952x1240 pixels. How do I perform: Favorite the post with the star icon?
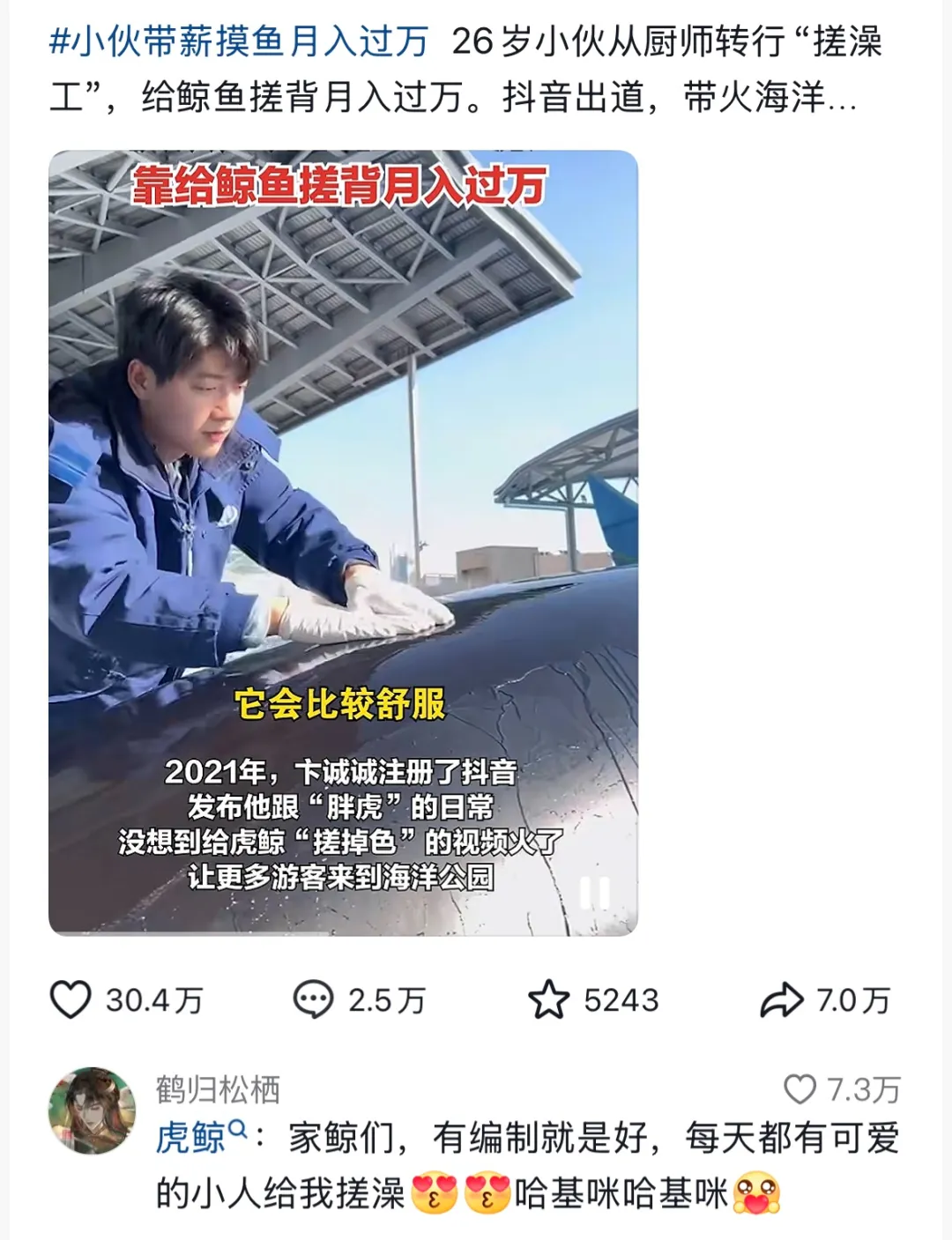coord(548,1000)
